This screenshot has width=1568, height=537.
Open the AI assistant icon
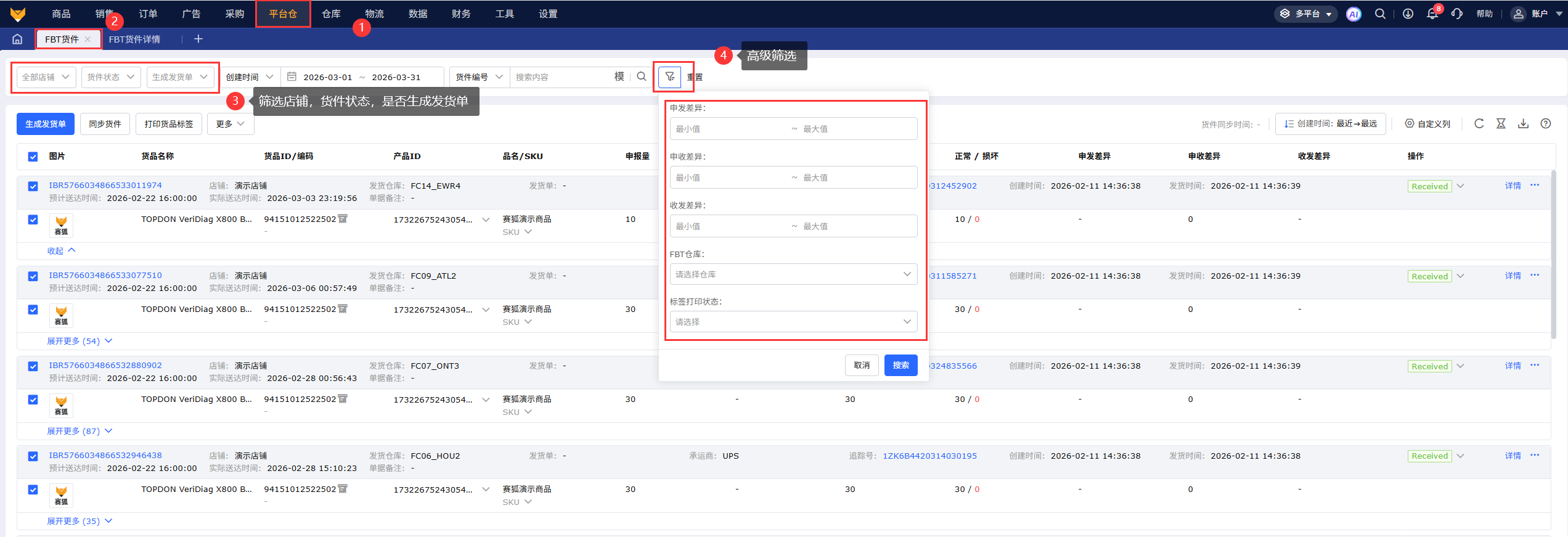point(1354,14)
